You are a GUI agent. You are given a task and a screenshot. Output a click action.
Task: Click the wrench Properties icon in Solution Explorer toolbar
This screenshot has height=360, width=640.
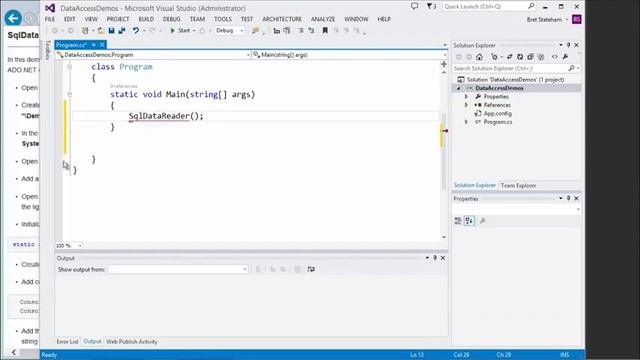click(565, 57)
